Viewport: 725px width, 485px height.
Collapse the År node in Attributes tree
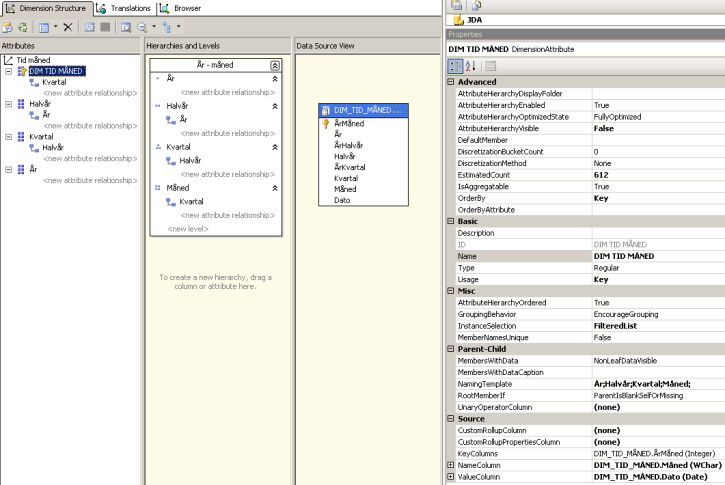(8, 170)
